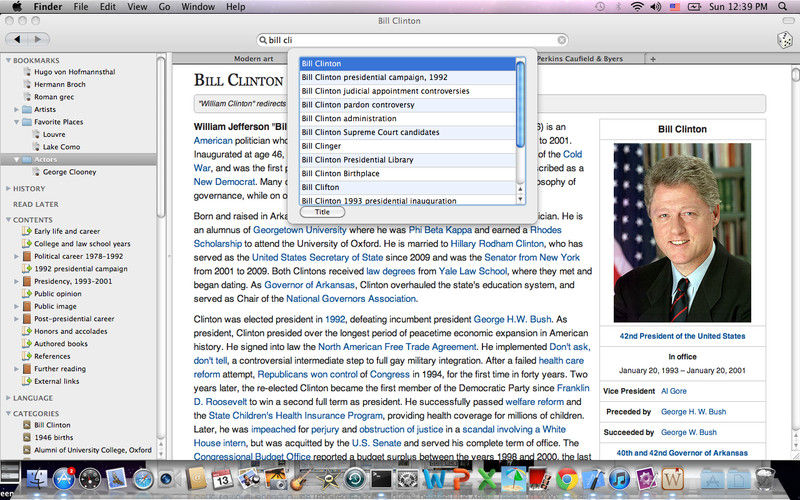Open Microsoft Word from the dock
The width and height of the screenshot is (800, 500).
(434, 480)
